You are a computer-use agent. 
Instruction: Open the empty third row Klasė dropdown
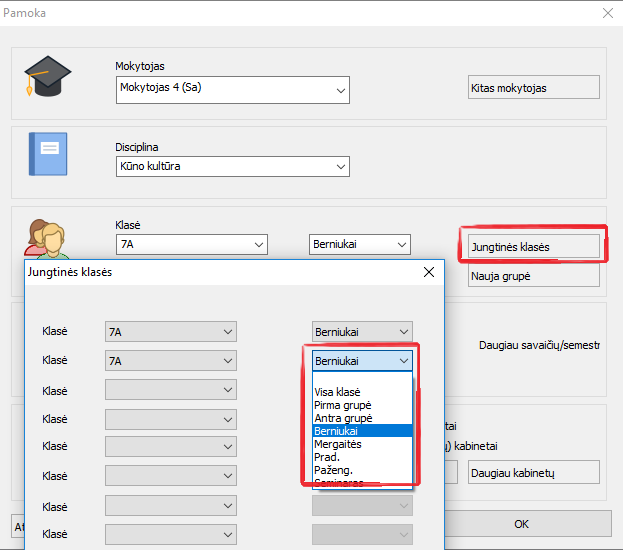pyautogui.click(x=170, y=390)
